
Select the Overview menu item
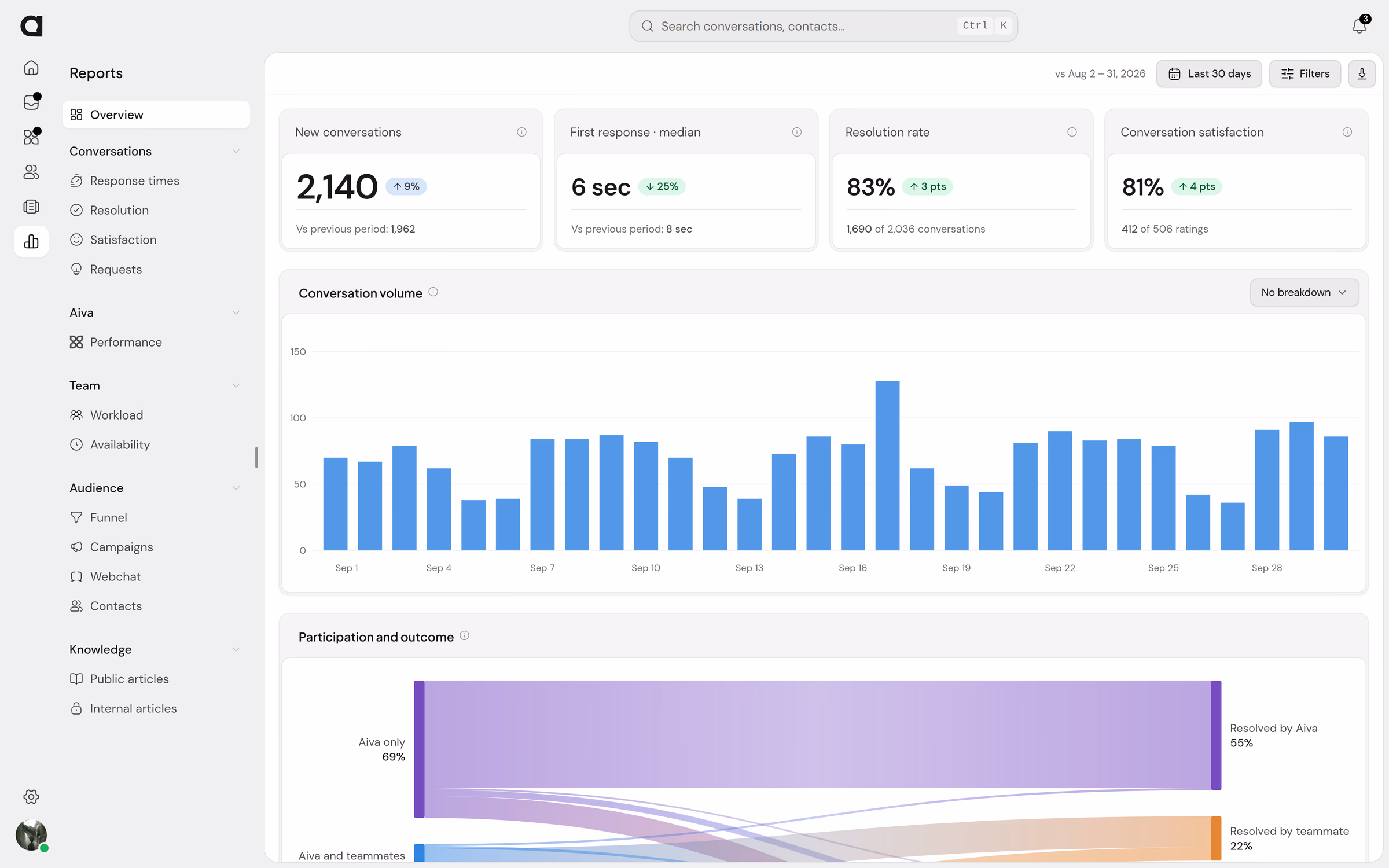point(156,115)
